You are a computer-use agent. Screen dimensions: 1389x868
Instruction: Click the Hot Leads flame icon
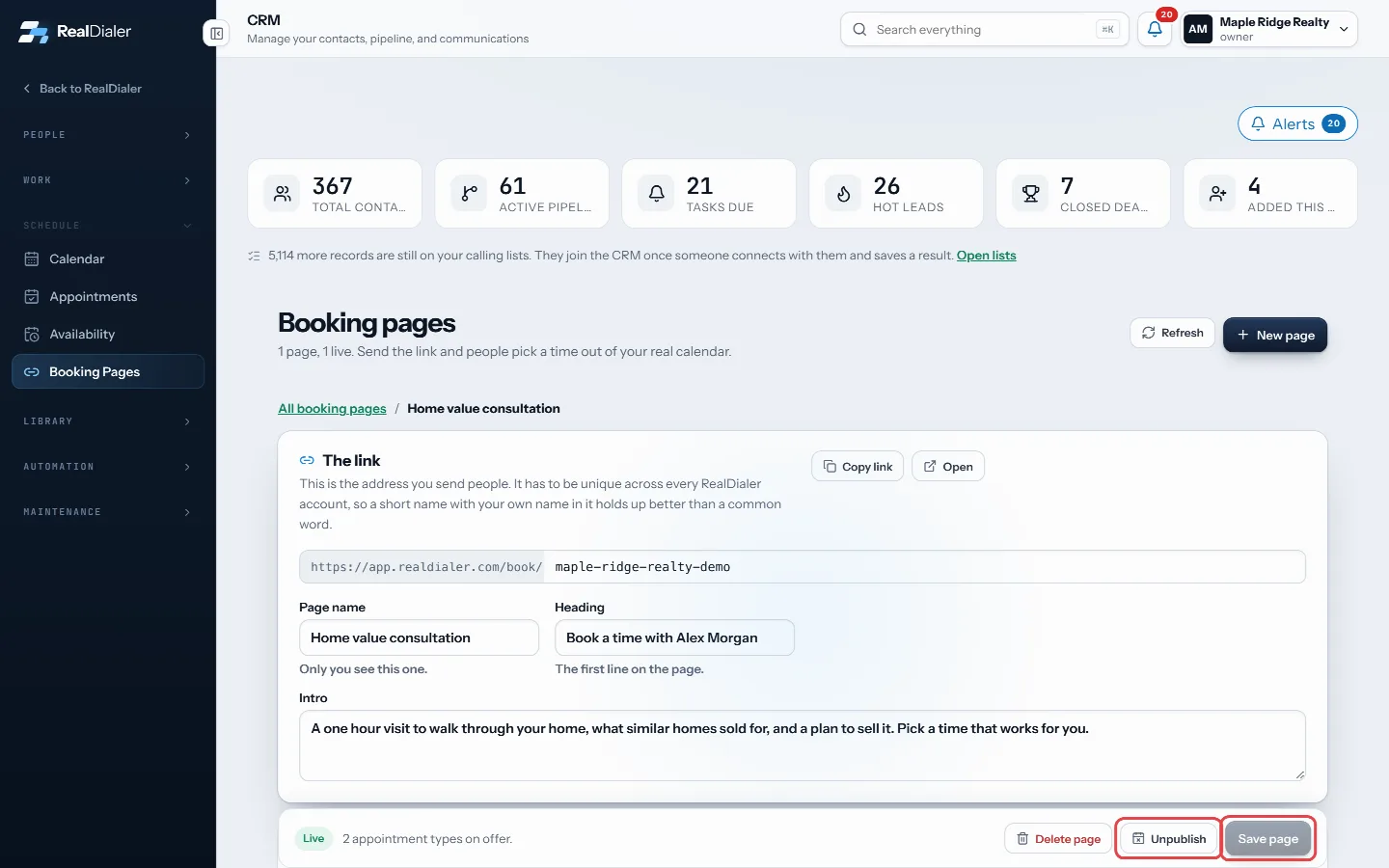pos(843,194)
